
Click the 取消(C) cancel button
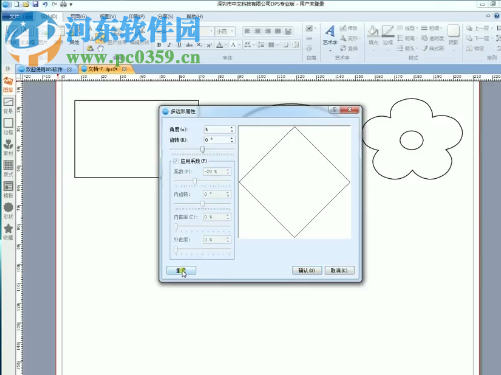click(x=339, y=270)
